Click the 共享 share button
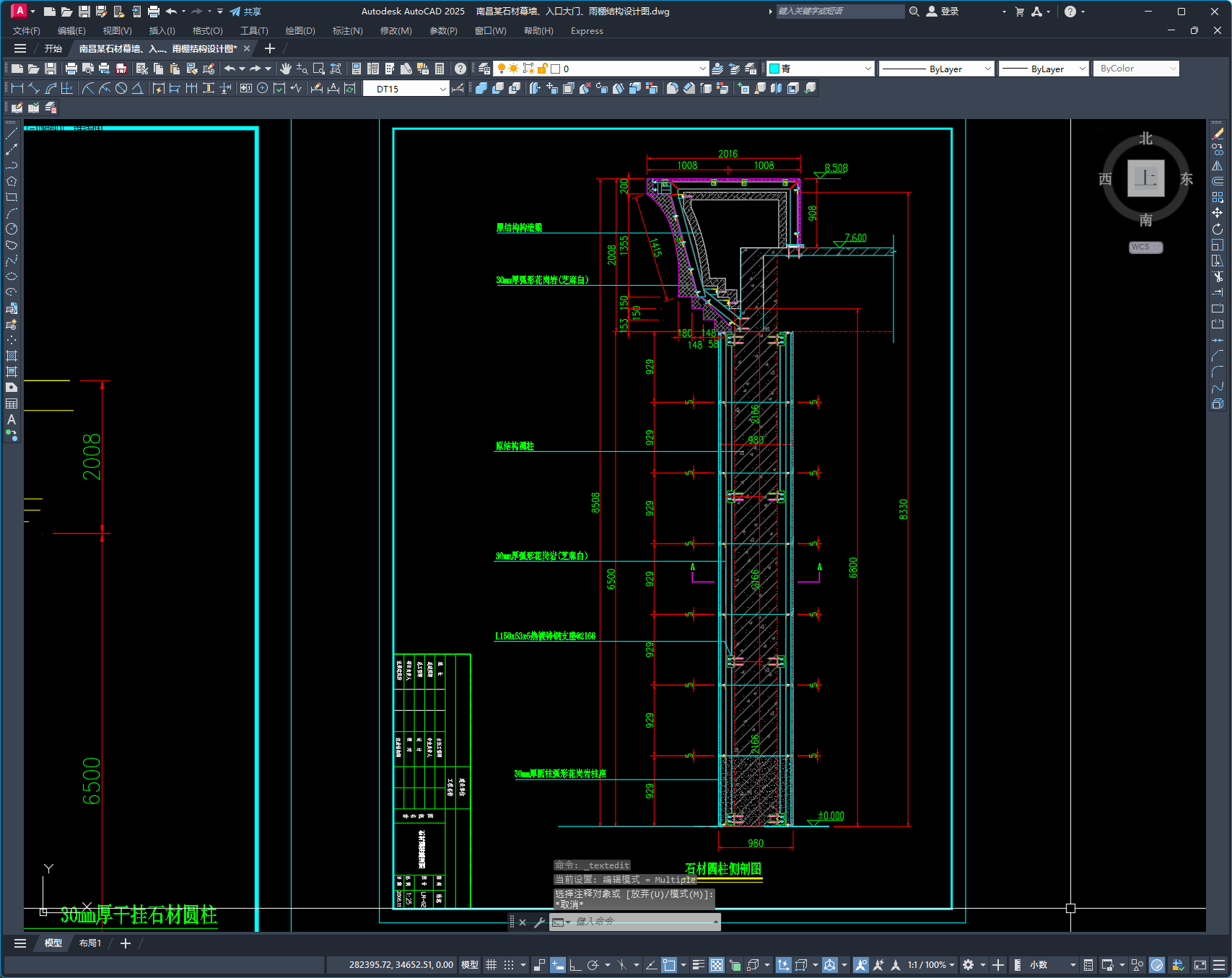The height and width of the screenshot is (978, 1232). [245, 12]
